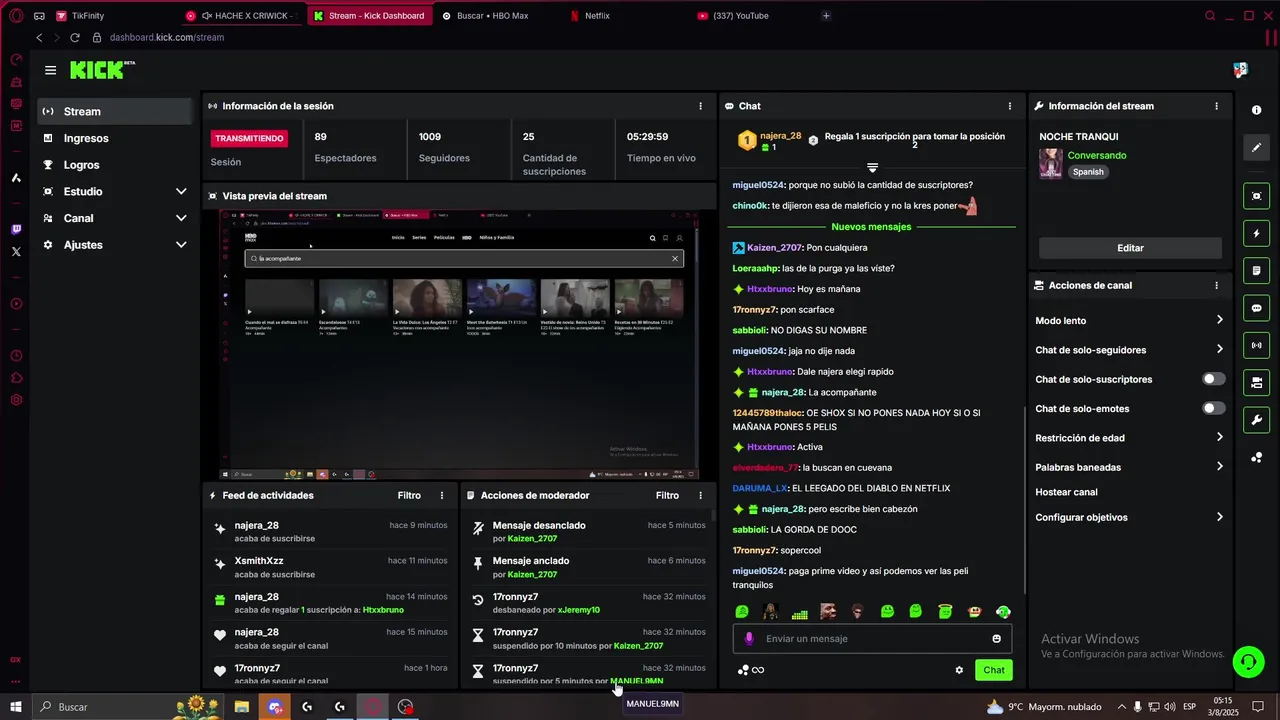The image size is (1280, 720).
Task: Toggle stream preview panel icon in right sidebar
Action: [1257, 196]
